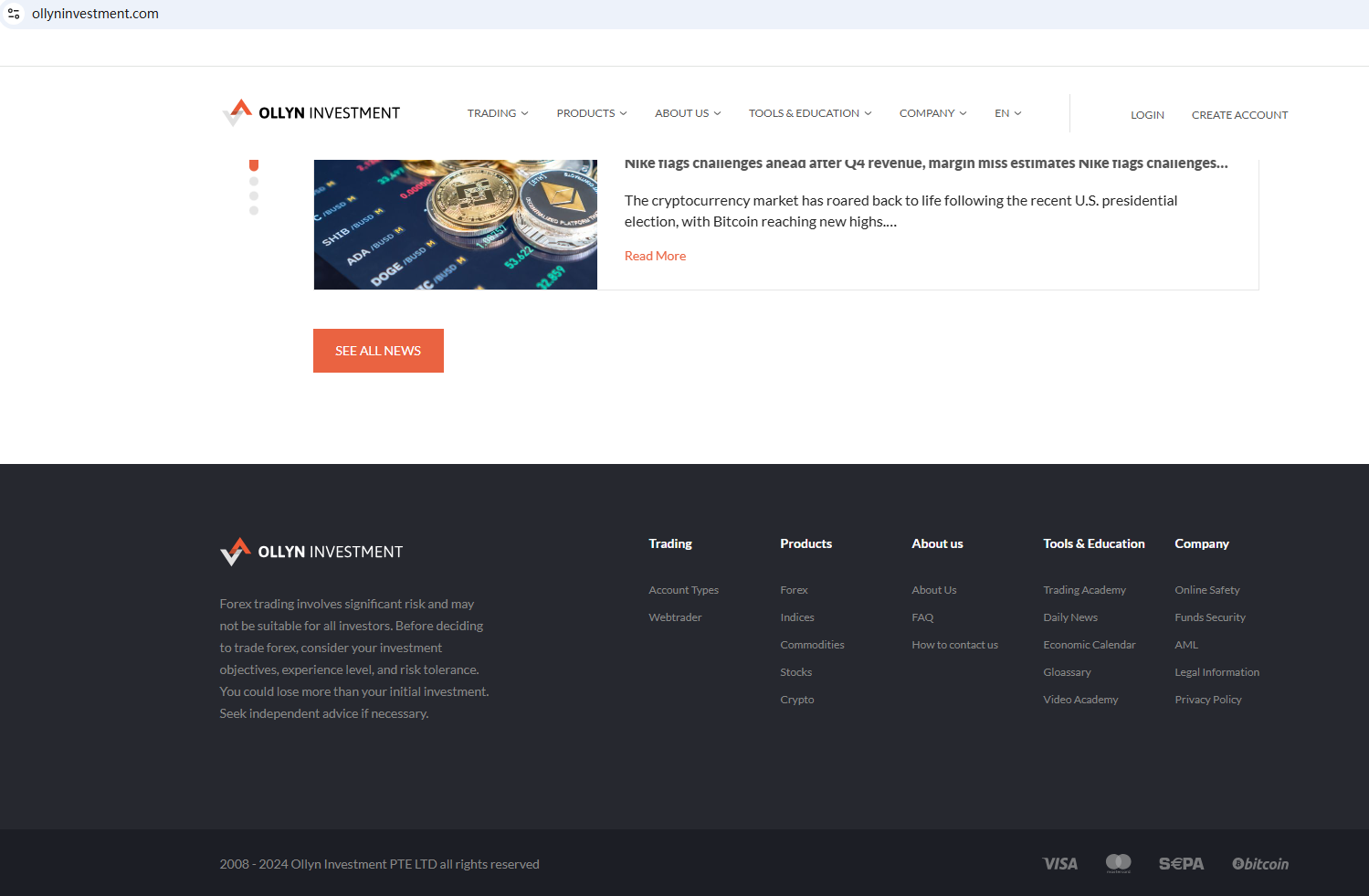Click the Read More link
The width and height of the screenshot is (1369, 896).
(x=655, y=256)
